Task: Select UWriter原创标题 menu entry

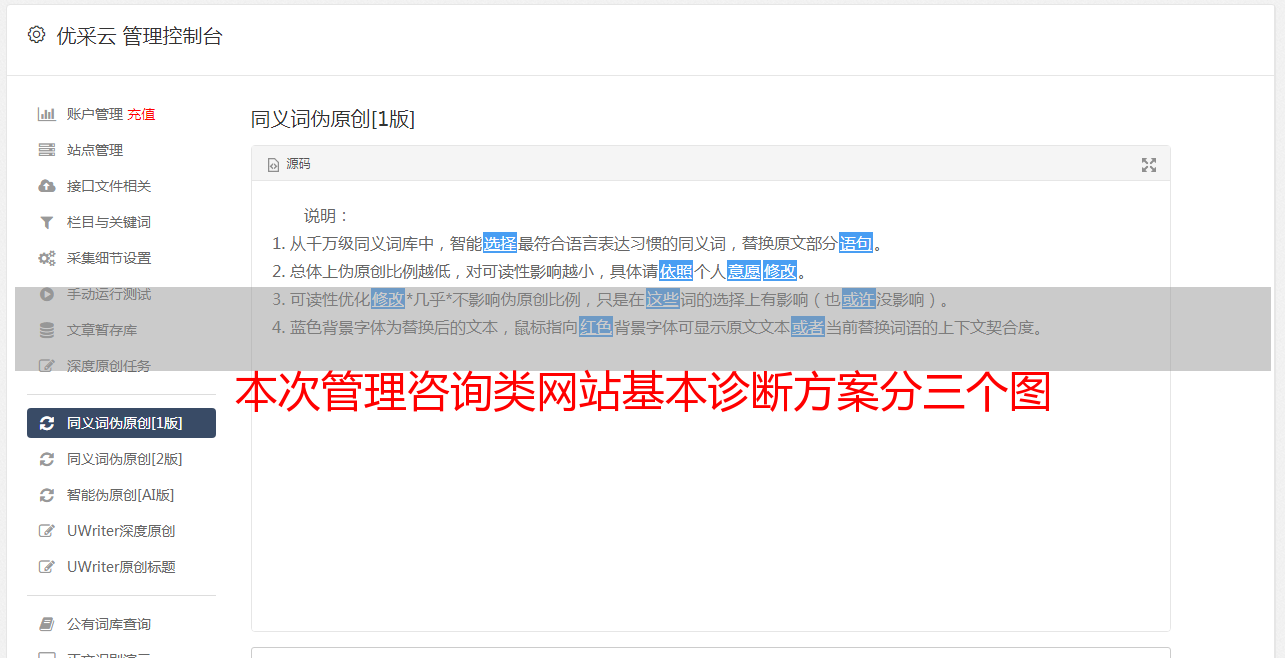Action: click(121, 567)
